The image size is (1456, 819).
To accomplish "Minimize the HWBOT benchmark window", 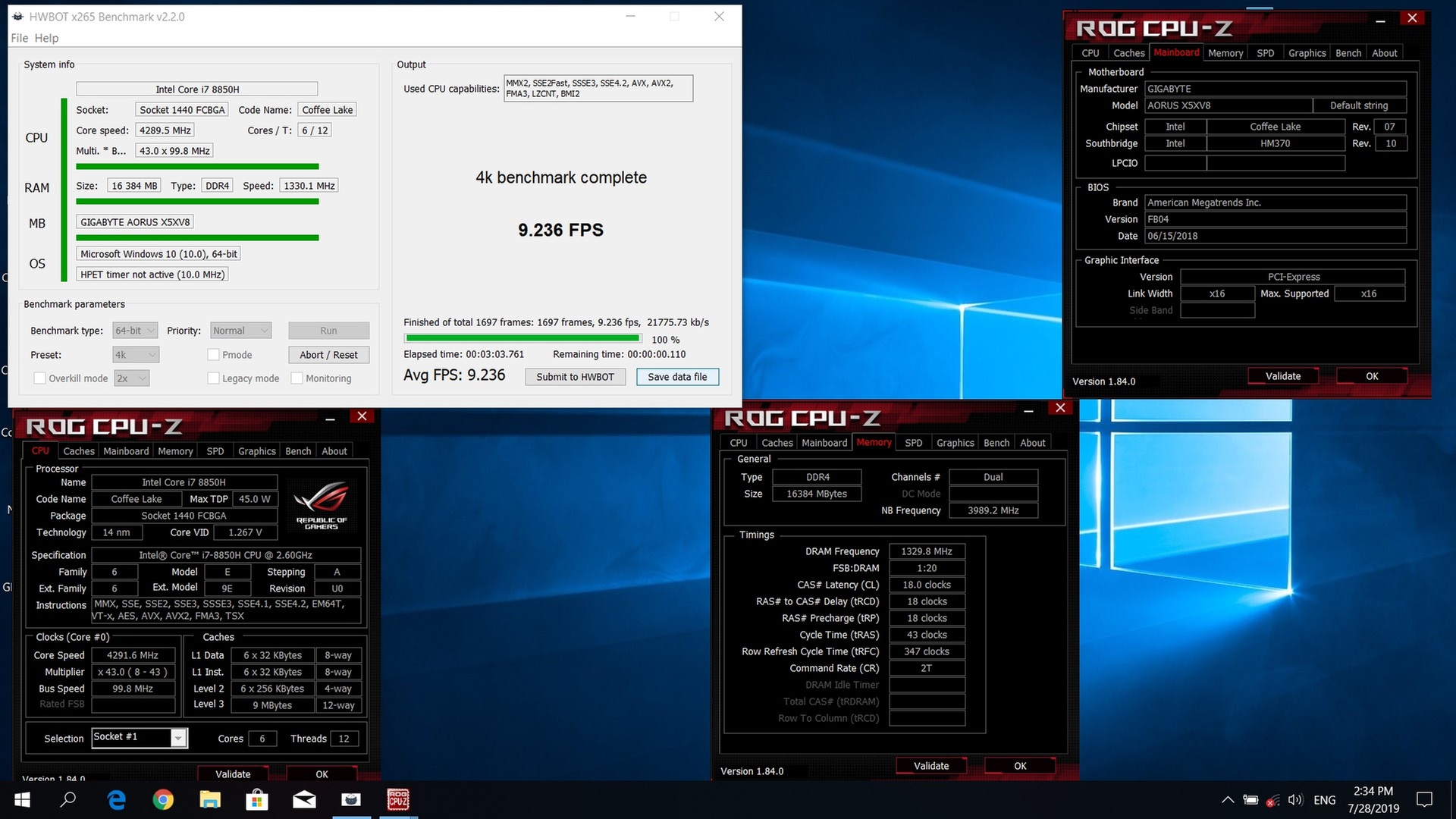I will pos(630,17).
